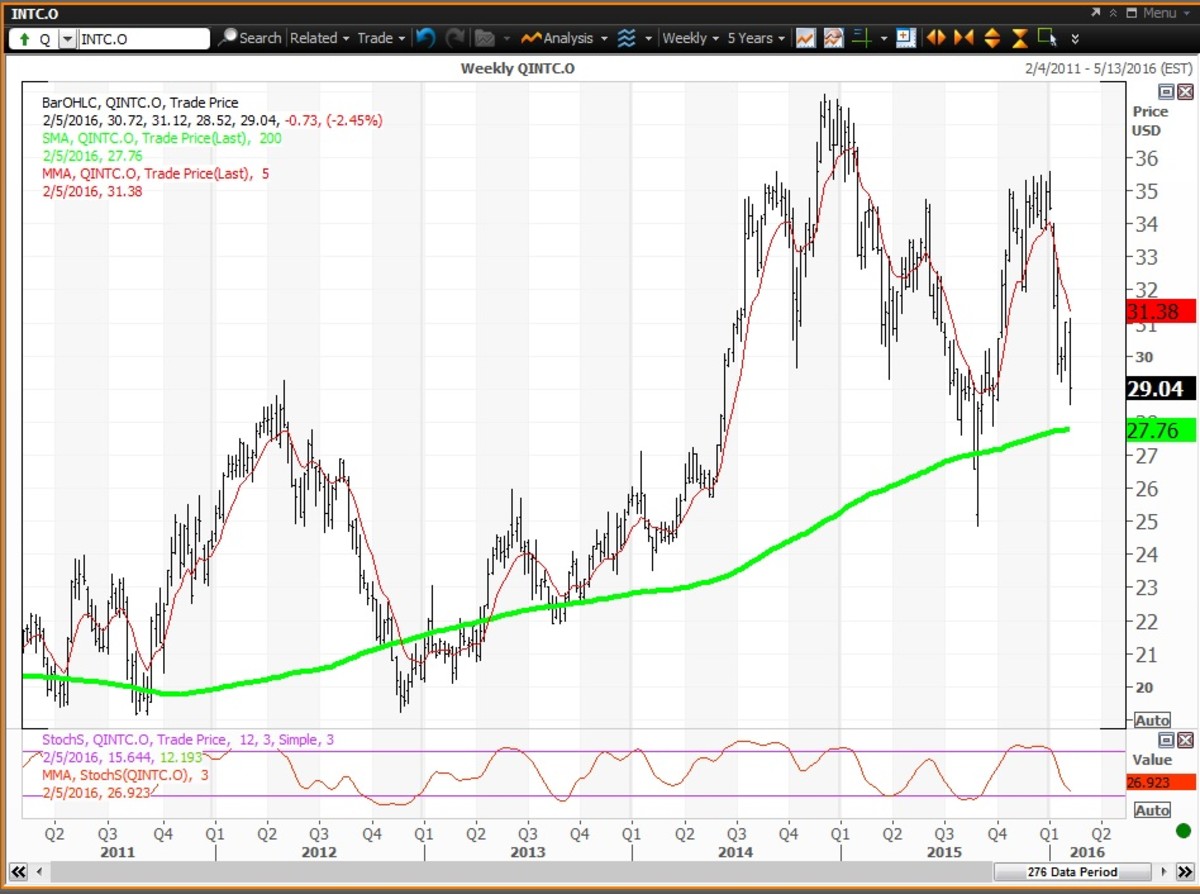Open the Analysis dropdown
The image size is (1200, 894).
564,38
